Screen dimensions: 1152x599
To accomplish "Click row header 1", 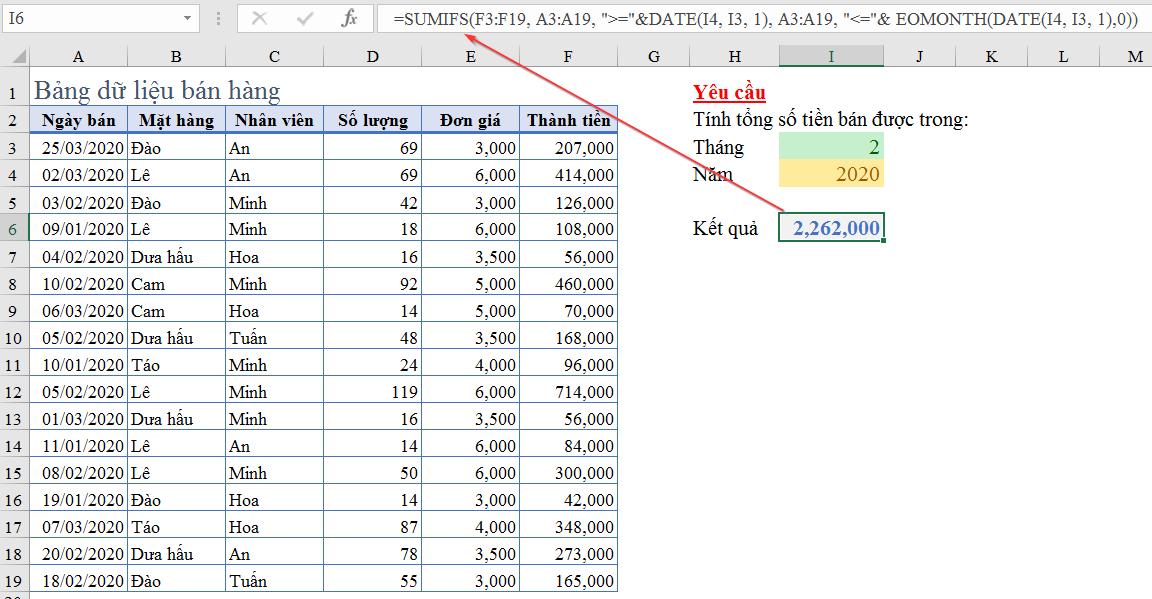I will 14,90.
